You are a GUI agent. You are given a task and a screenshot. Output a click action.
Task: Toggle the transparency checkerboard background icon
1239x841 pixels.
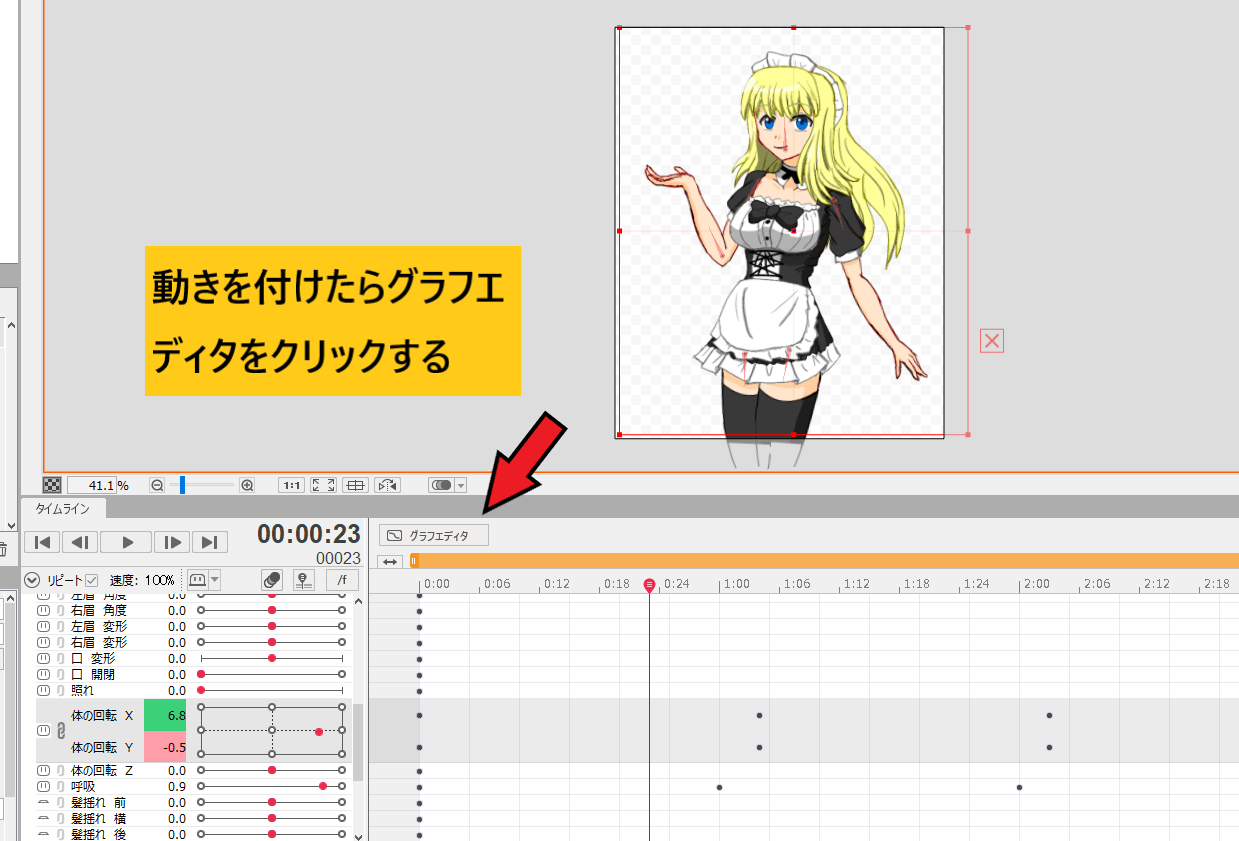pos(52,484)
